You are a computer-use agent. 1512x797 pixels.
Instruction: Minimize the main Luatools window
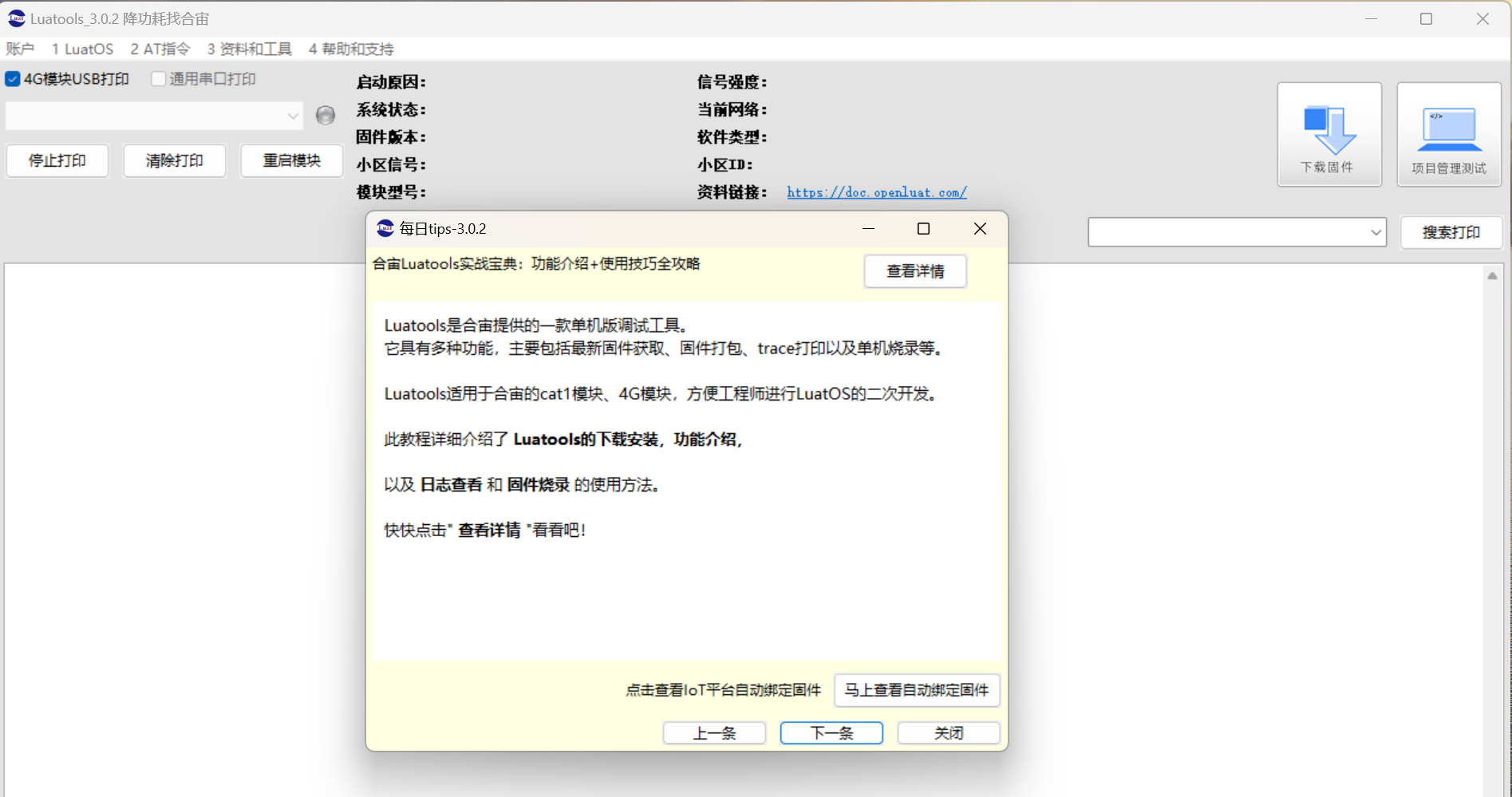click(x=1371, y=18)
